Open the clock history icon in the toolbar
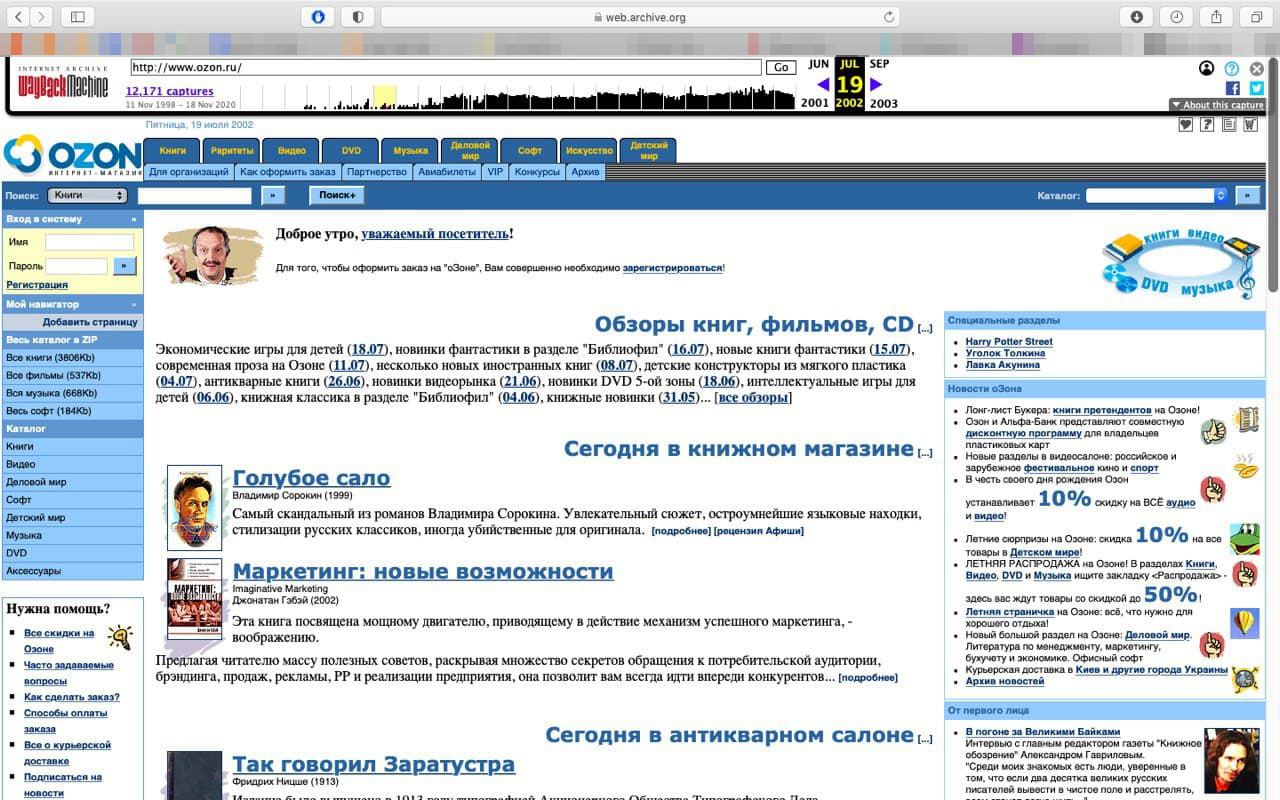Viewport: 1280px width, 800px height. pyautogui.click(x=1177, y=17)
